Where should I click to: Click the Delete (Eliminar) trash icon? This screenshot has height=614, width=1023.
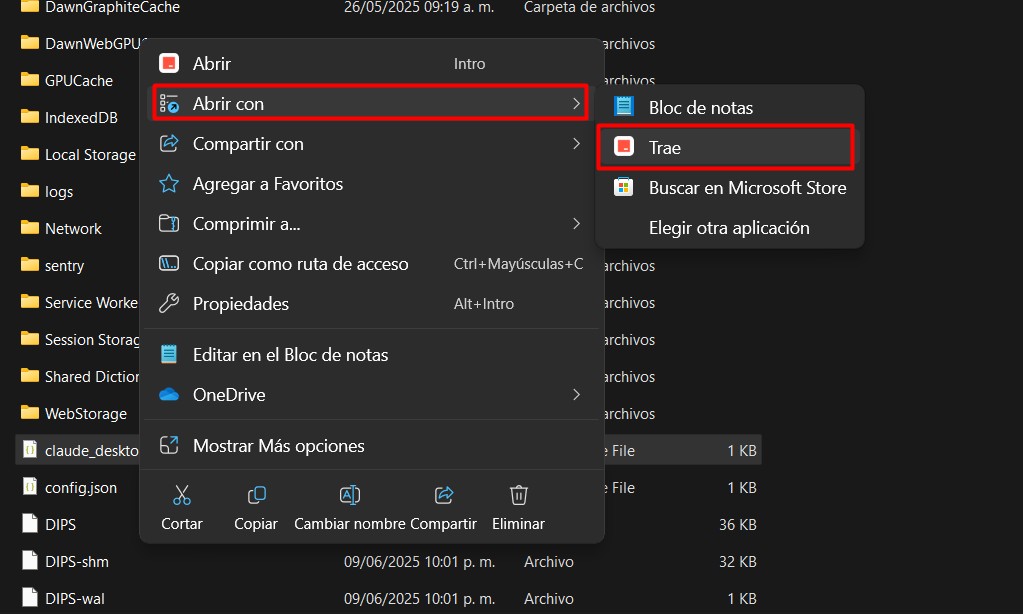coord(518,495)
